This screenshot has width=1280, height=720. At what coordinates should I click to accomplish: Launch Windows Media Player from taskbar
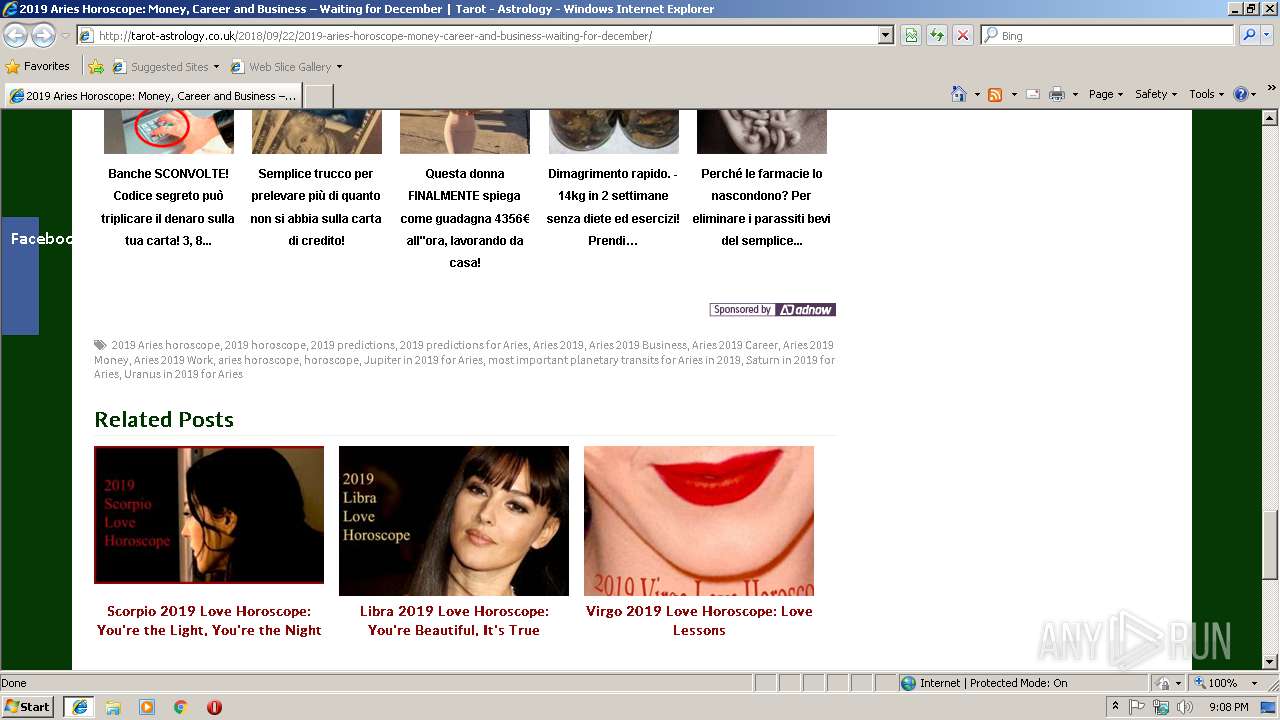point(147,707)
